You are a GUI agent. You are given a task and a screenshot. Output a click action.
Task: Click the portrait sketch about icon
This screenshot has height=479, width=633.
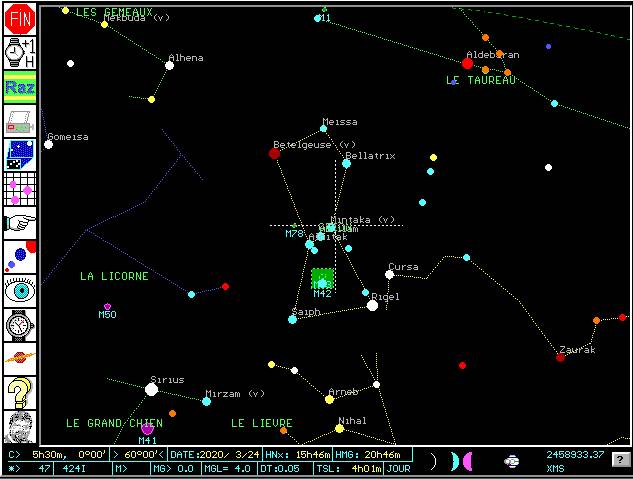(x=20, y=427)
